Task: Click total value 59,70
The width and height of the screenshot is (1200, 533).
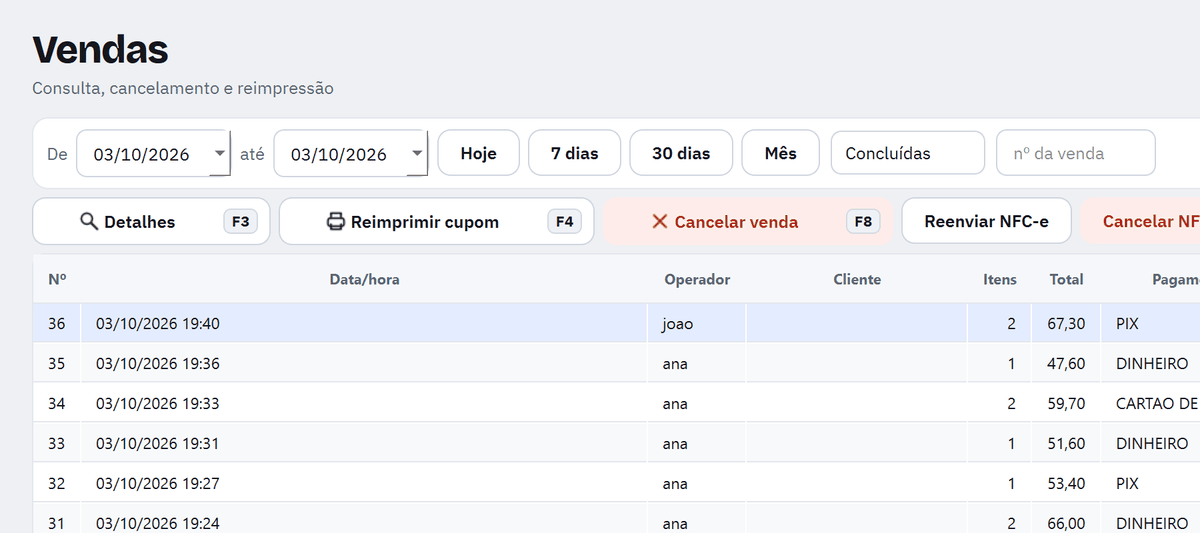Action: [x=1066, y=404]
